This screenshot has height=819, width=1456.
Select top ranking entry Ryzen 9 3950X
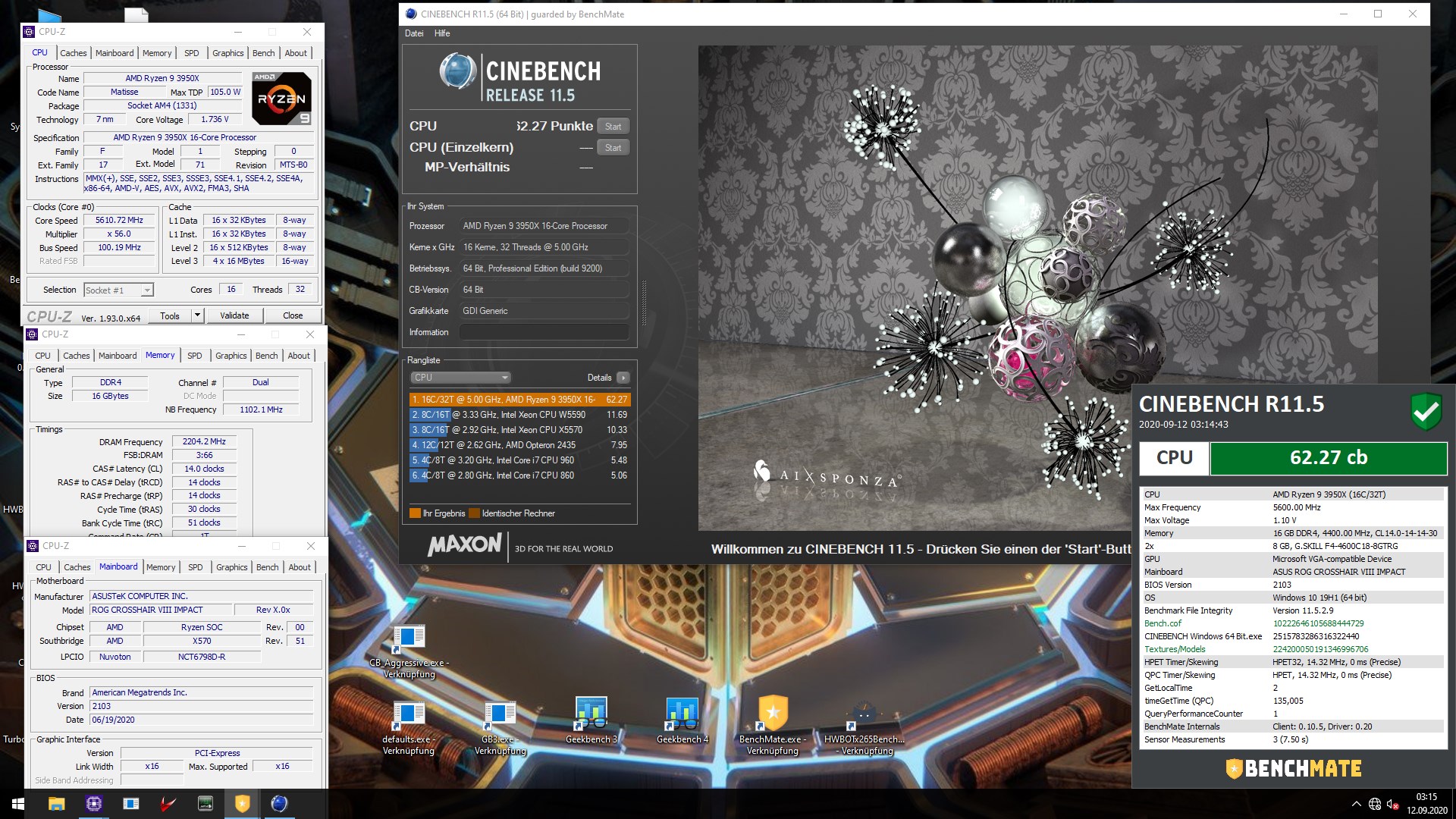point(520,400)
